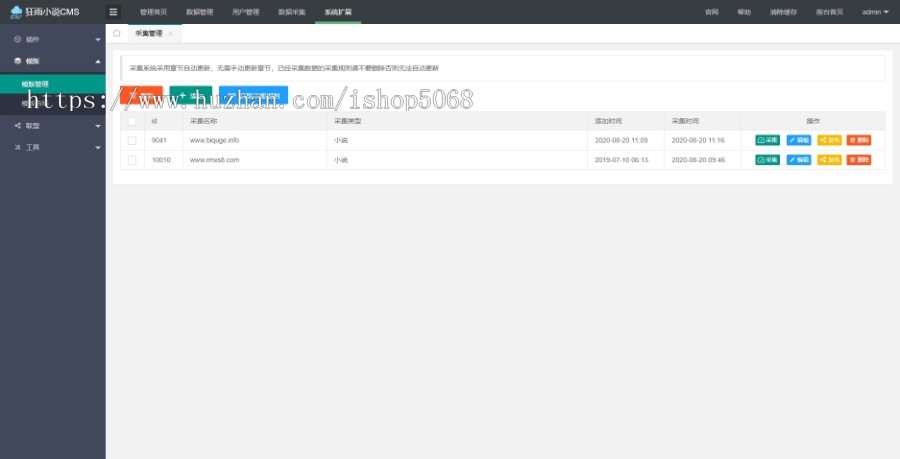This screenshot has height=459, width=900.
Task: Tick the checkbox for row 10010
Action: tap(132, 160)
